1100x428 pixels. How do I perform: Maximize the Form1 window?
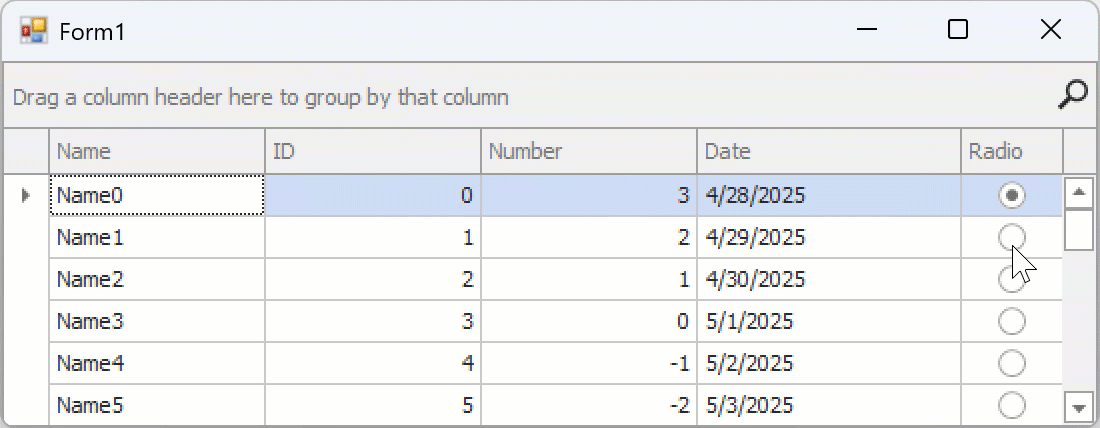[x=958, y=29]
